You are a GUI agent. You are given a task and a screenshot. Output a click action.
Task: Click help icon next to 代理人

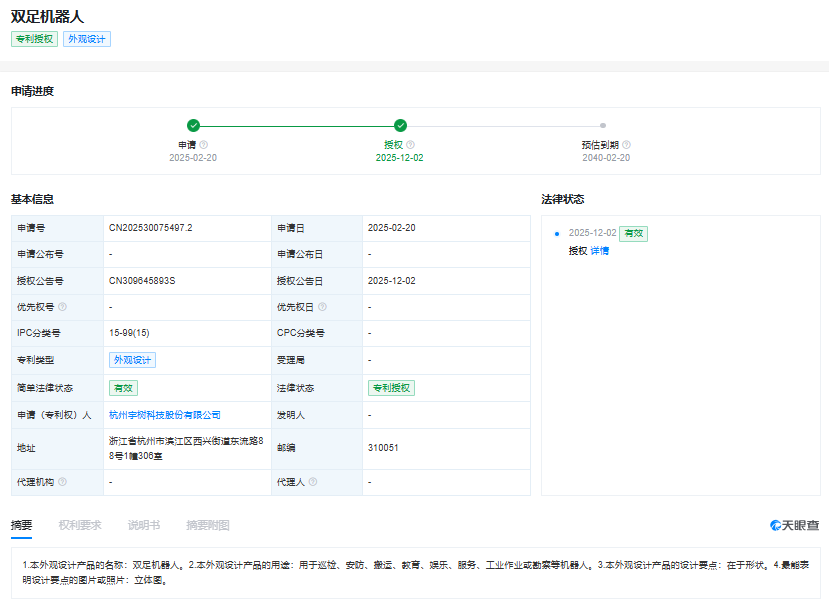(313, 482)
